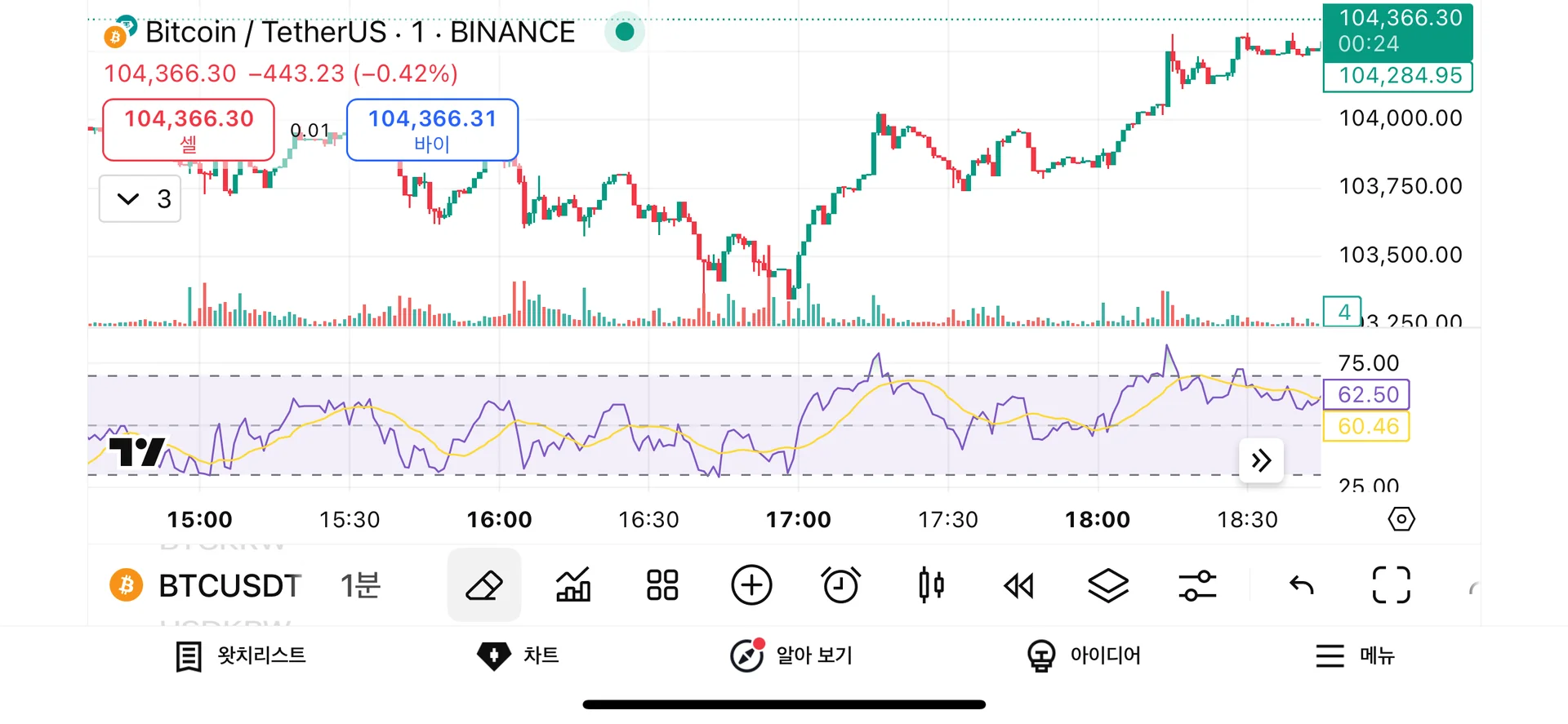Viewport: 1568px width, 724px height.
Task: Open chart settings sliders icon
Action: (x=1197, y=585)
